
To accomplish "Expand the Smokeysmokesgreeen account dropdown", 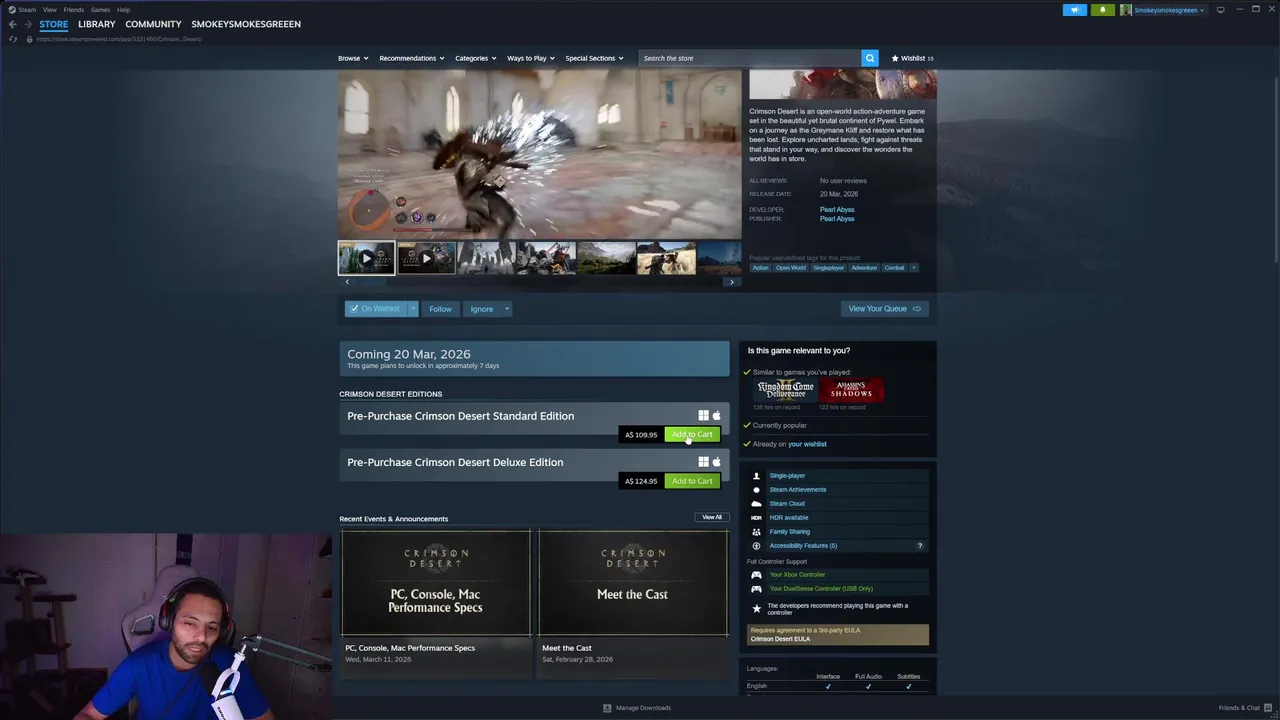I will click(1162, 10).
